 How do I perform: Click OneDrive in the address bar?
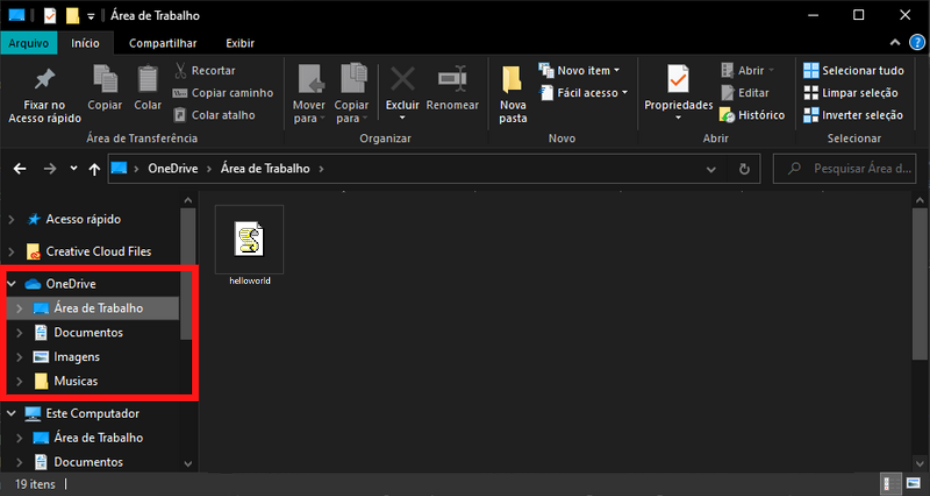[x=173, y=168]
